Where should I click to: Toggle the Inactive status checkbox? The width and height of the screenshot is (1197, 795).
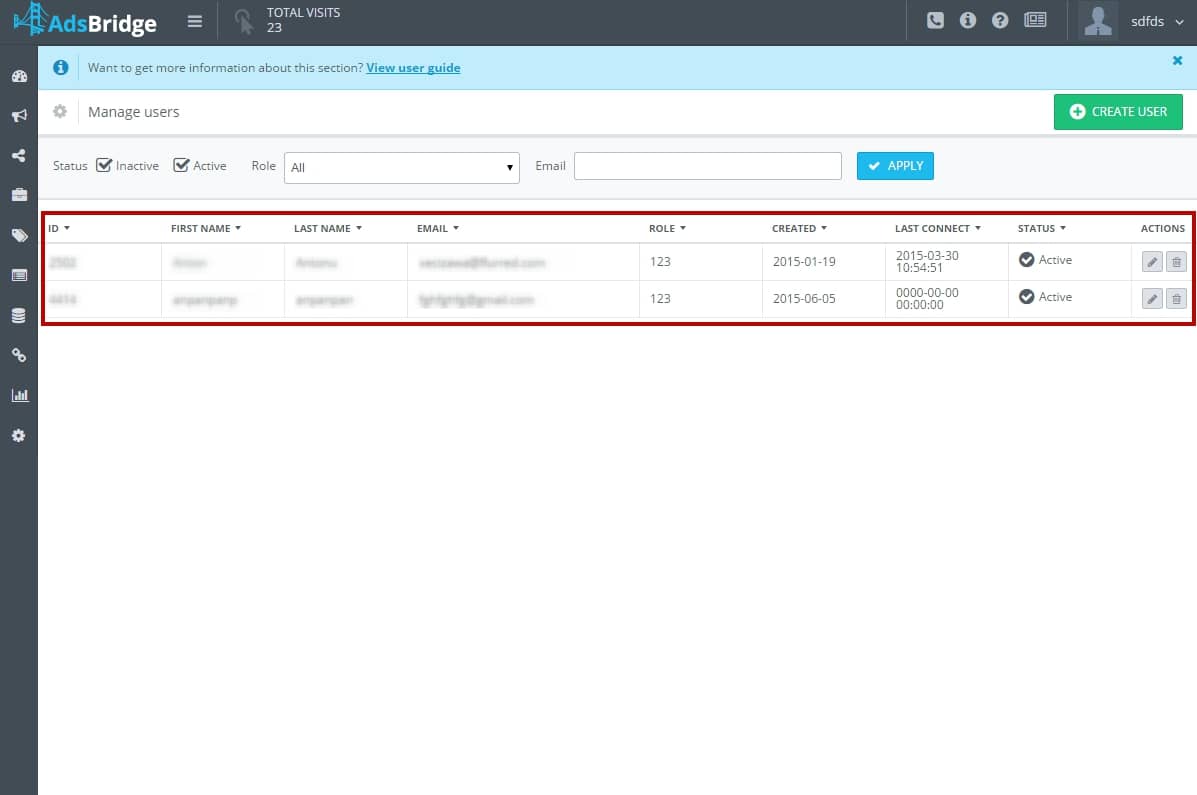[104, 165]
